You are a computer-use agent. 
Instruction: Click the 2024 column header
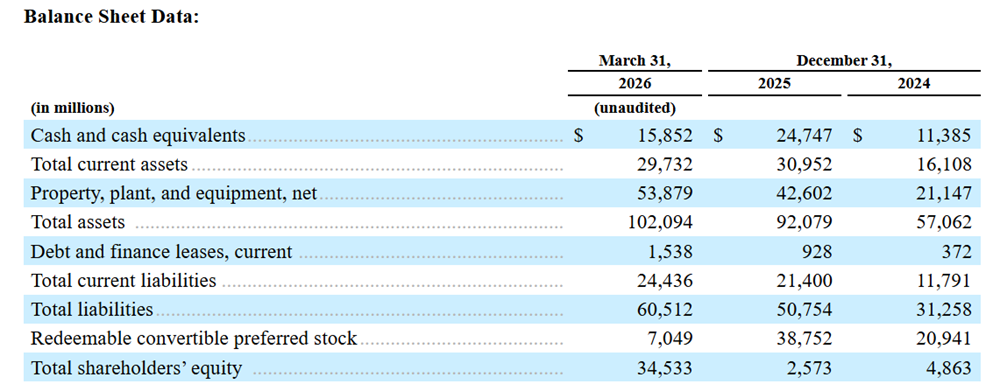(914, 84)
